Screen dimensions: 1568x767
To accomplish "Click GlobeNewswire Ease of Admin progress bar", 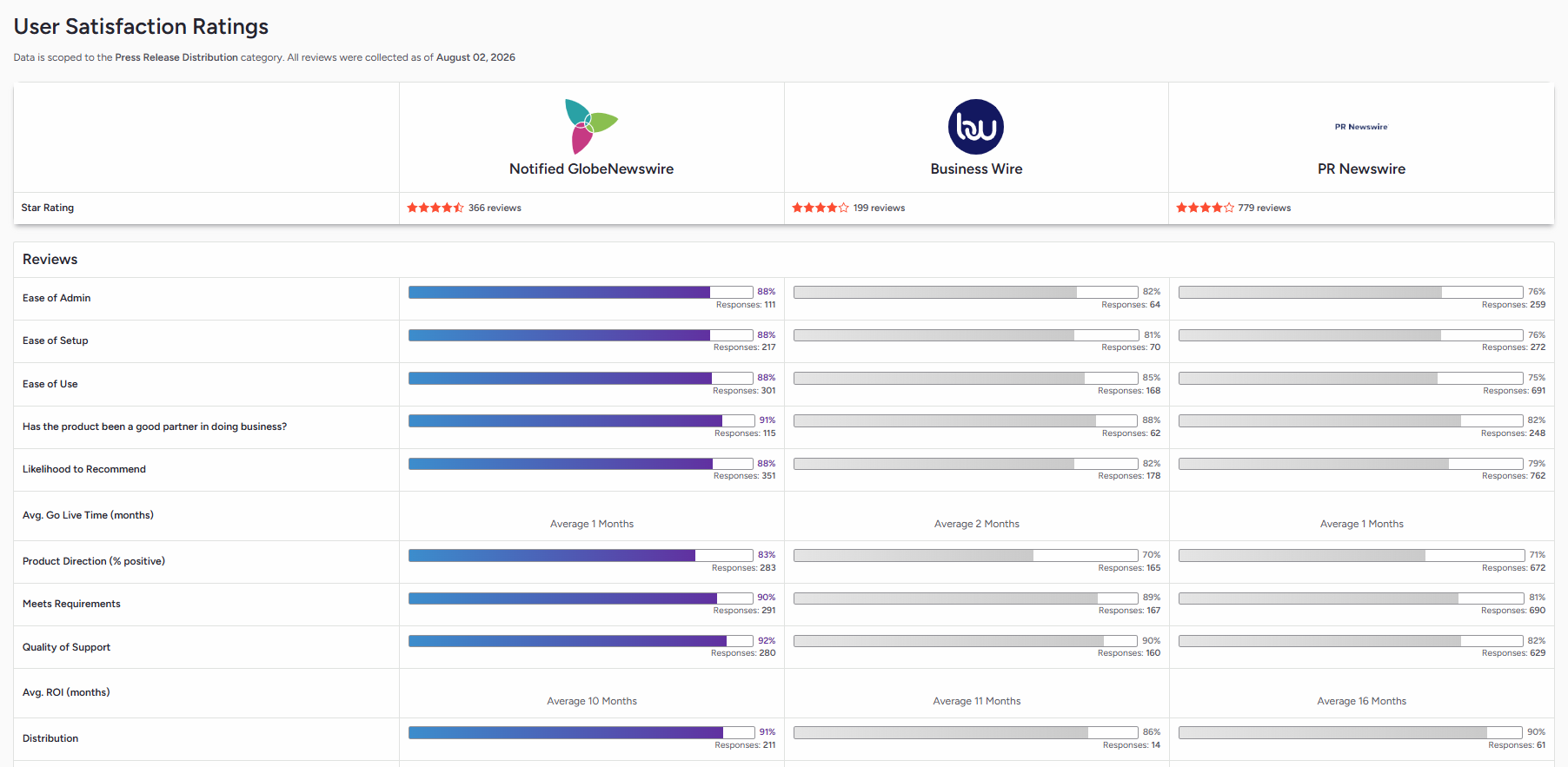I will click(x=581, y=292).
